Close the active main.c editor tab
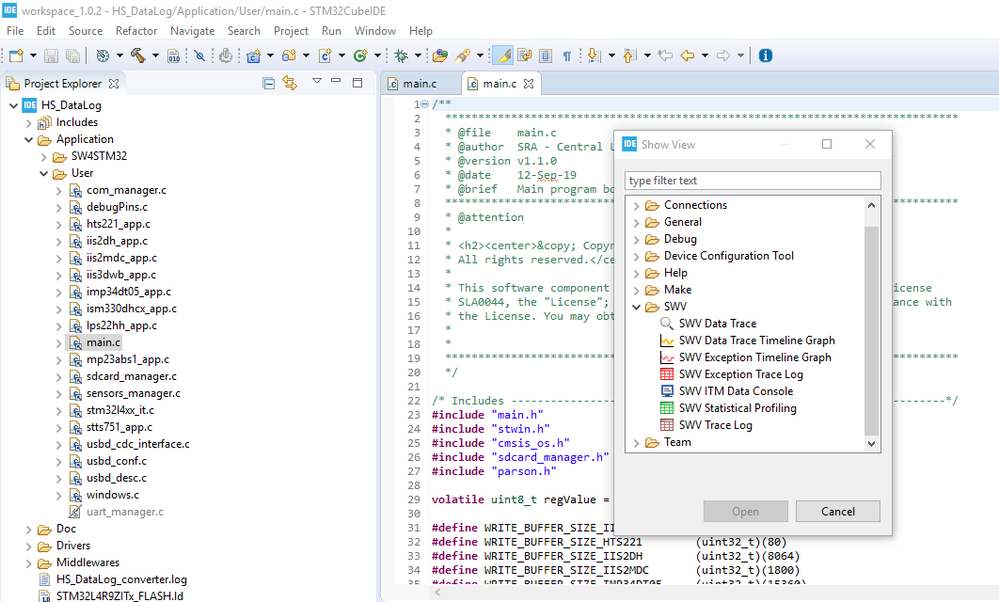The image size is (999, 602). point(528,83)
